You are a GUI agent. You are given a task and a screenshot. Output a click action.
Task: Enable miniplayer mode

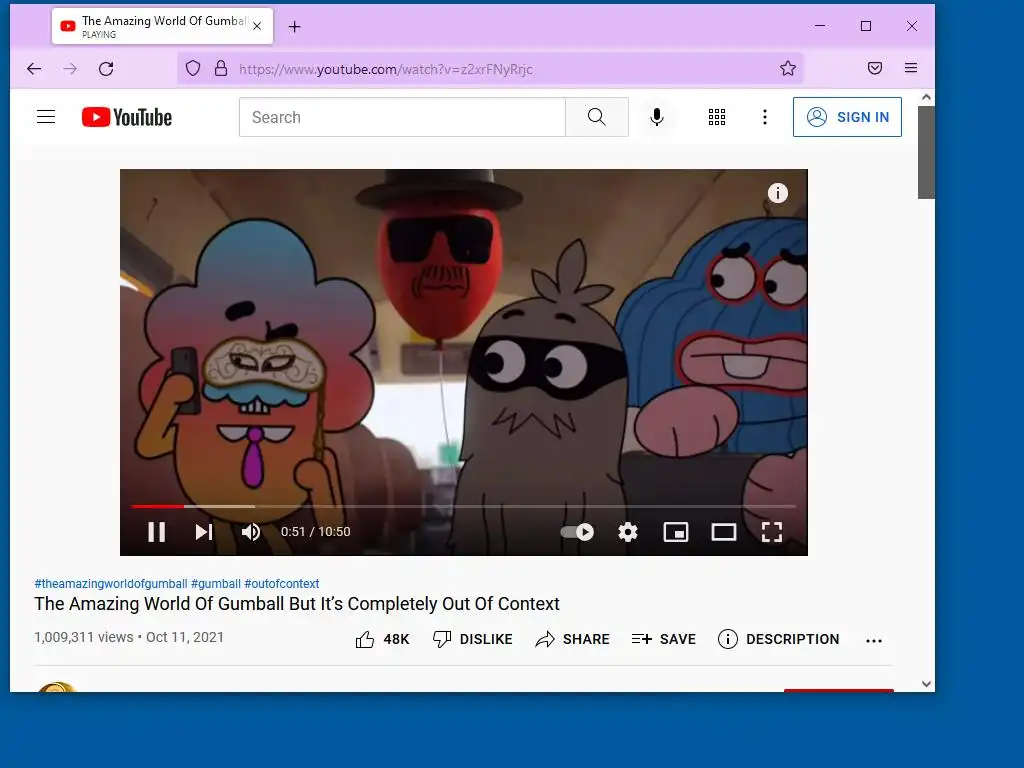[x=676, y=532]
